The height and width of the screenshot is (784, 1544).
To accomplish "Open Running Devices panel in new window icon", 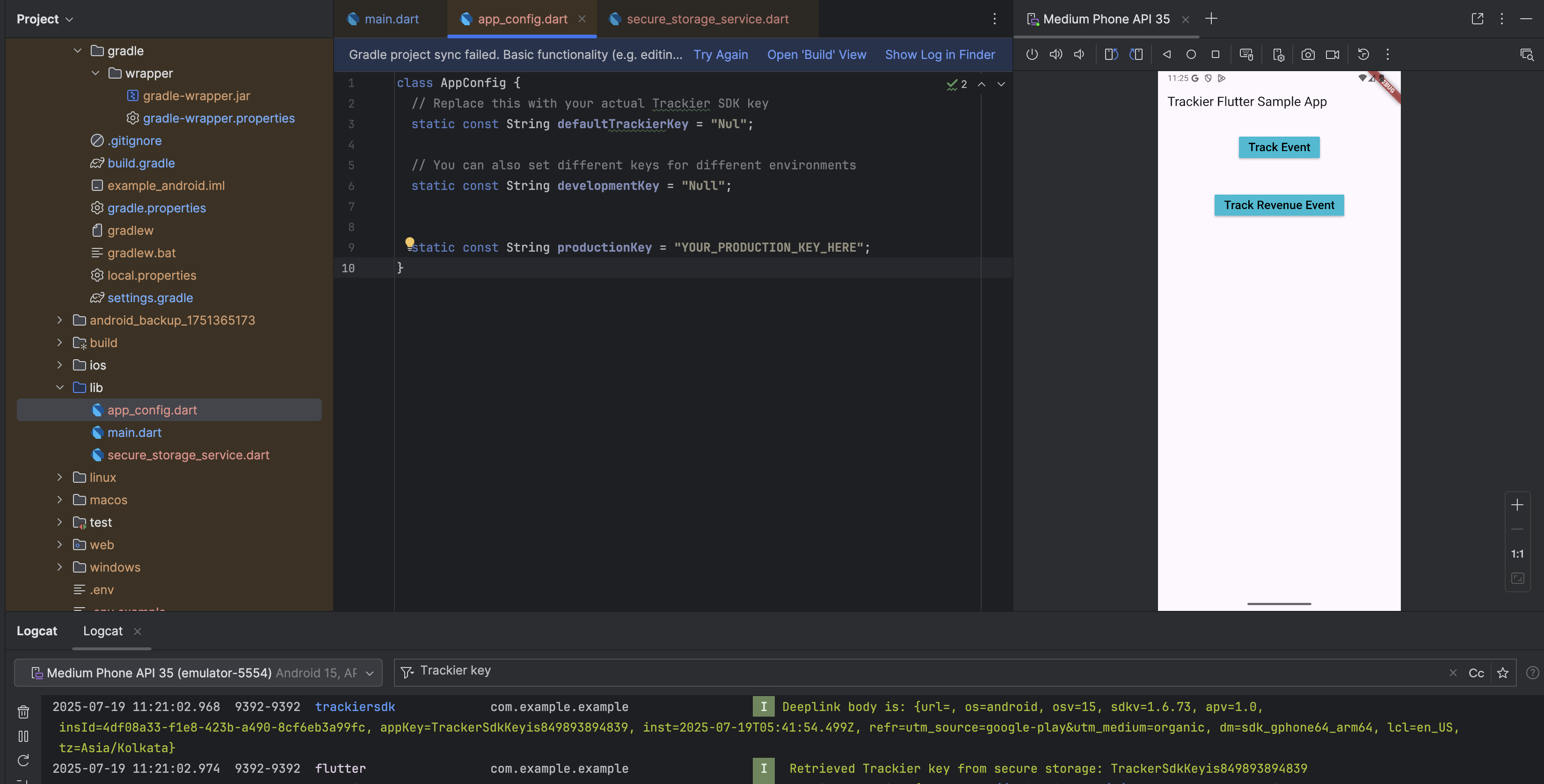I will tap(1478, 19).
